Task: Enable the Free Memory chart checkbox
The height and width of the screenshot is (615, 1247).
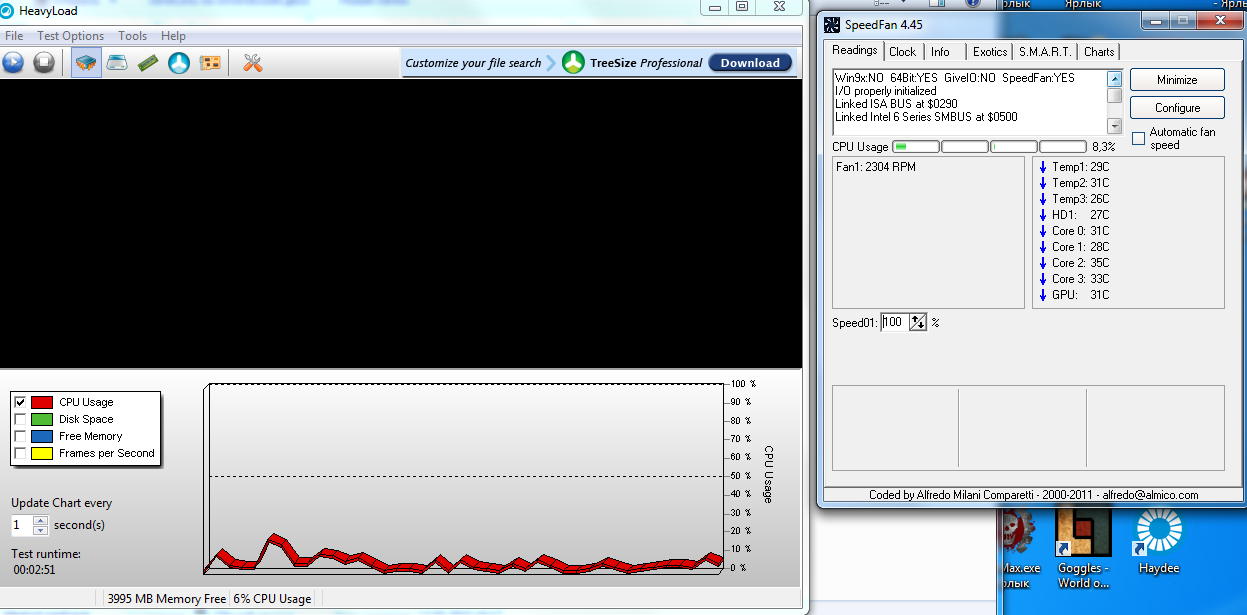Action: pyautogui.click(x=20, y=436)
